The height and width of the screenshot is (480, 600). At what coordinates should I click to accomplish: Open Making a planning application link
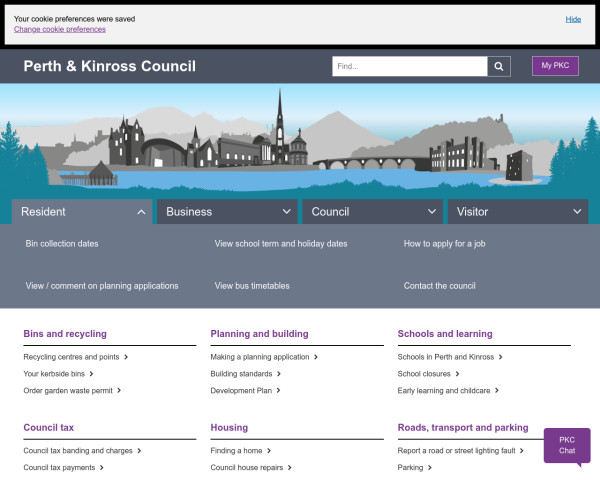pos(260,357)
